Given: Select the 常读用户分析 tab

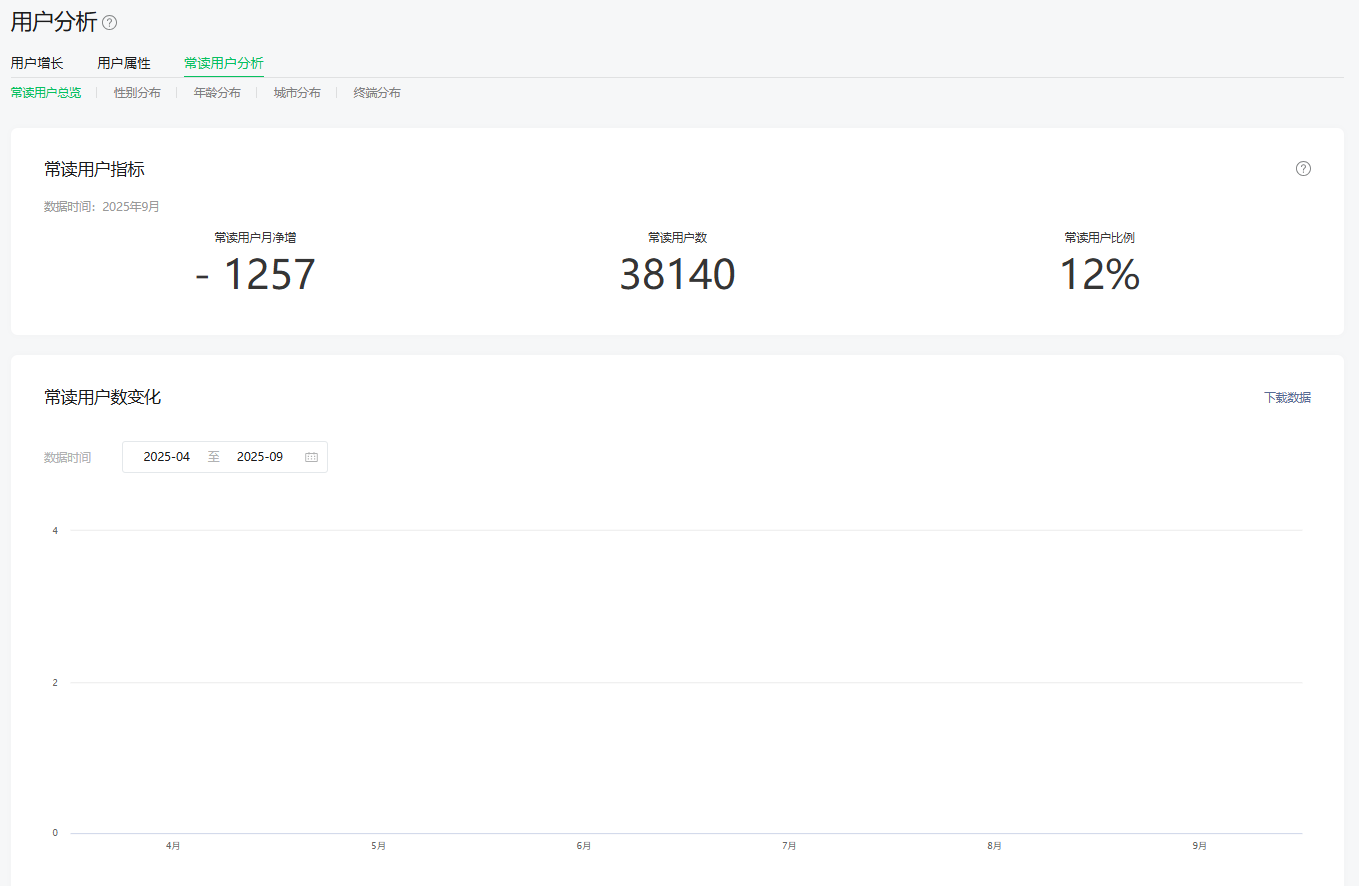Looking at the screenshot, I should [224, 63].
